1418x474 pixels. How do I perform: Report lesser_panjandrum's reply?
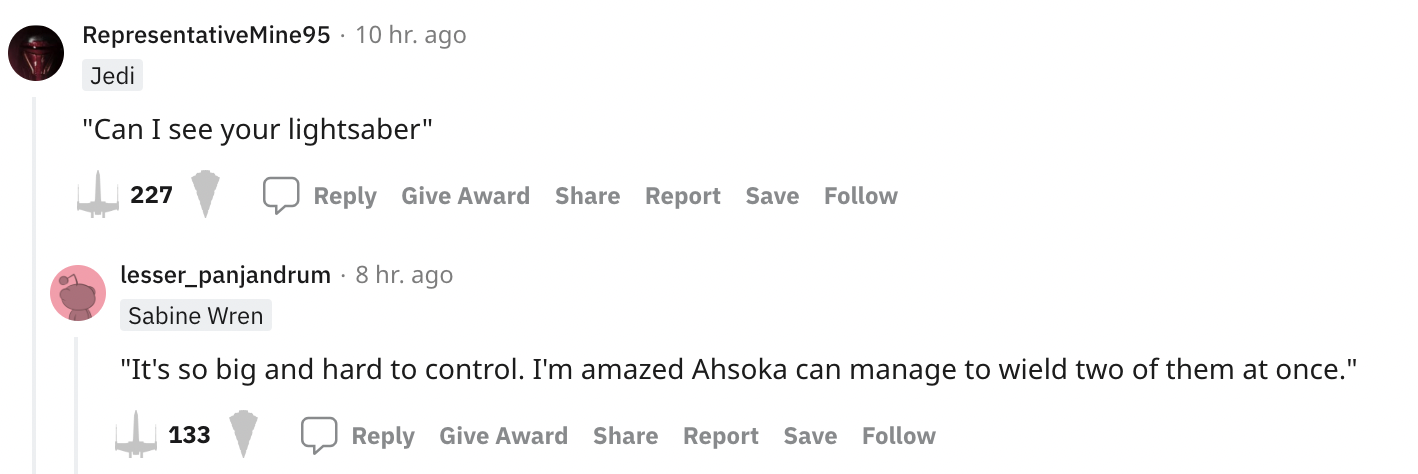(x=721, y=436)
